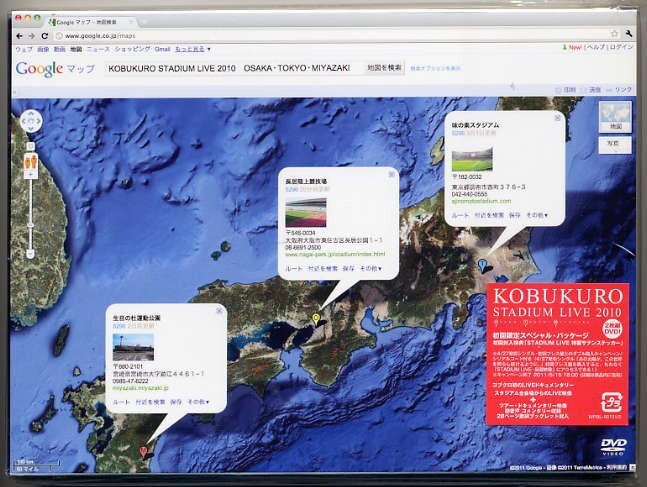Click the zoom slider track
The height and width of the screenshot is (487, 647).
31,214
